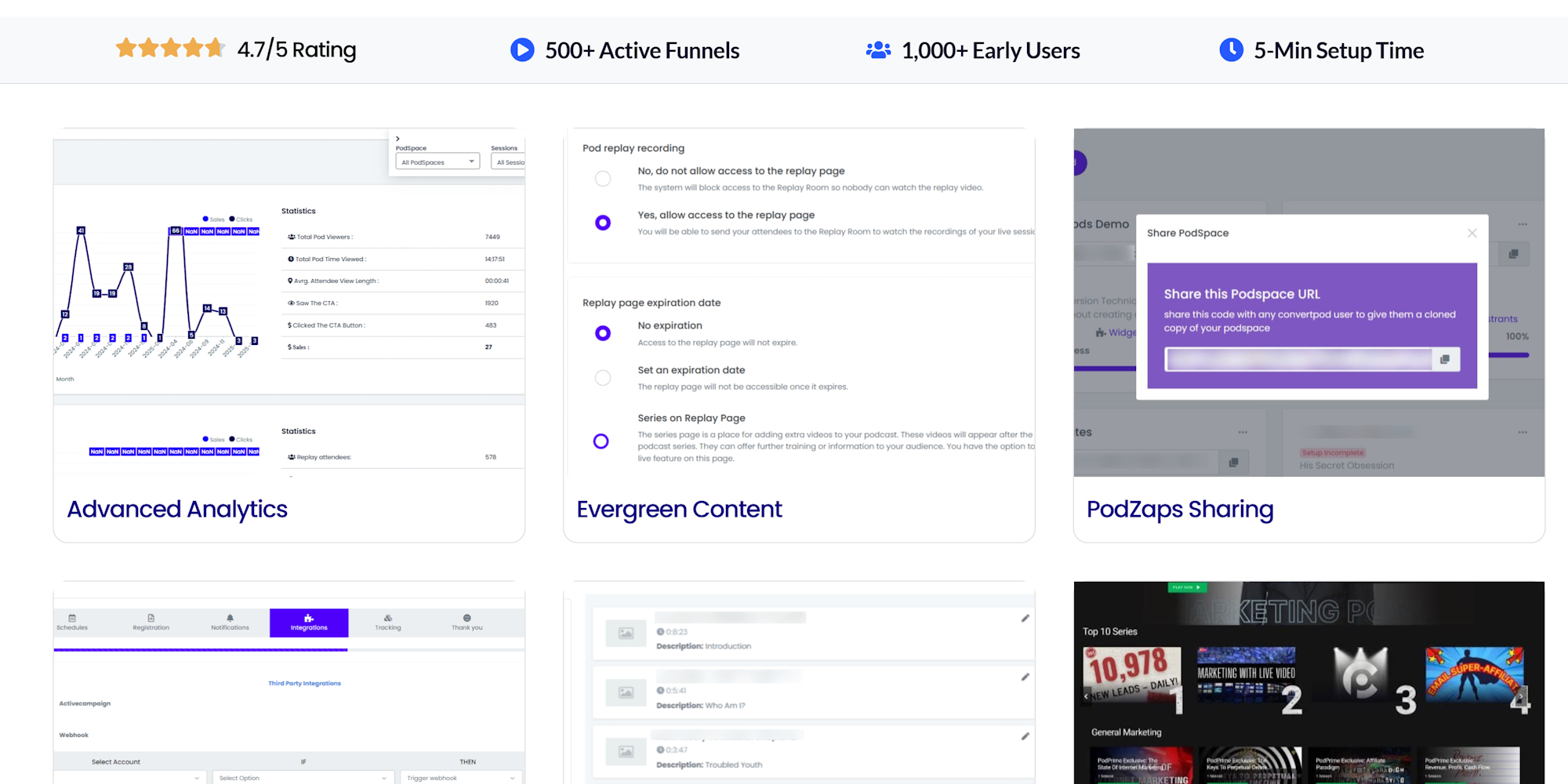Edit the Troubled Youth video with the pencil icon
Viewport: 1568px width, 784px height.
[1025, 737]
